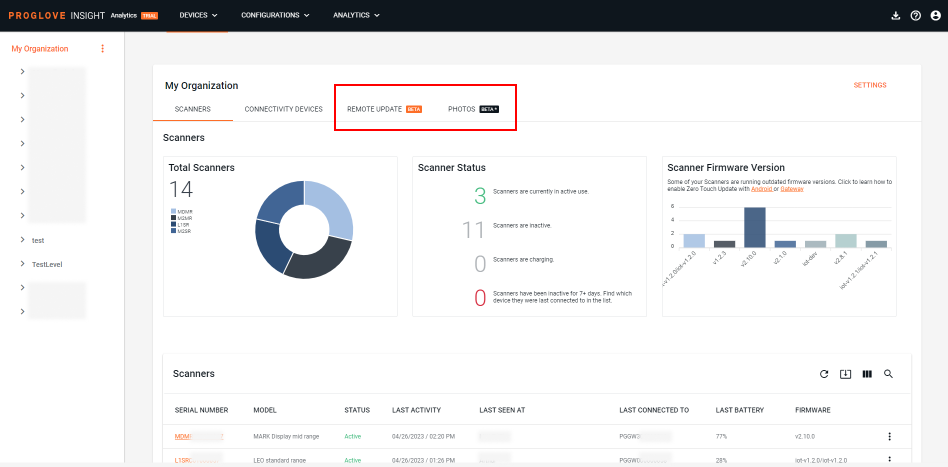Click the v1.2.3 firmware bar
This screenshot has width=948, height=467.
pyautogui.click(x=724, y=244)
